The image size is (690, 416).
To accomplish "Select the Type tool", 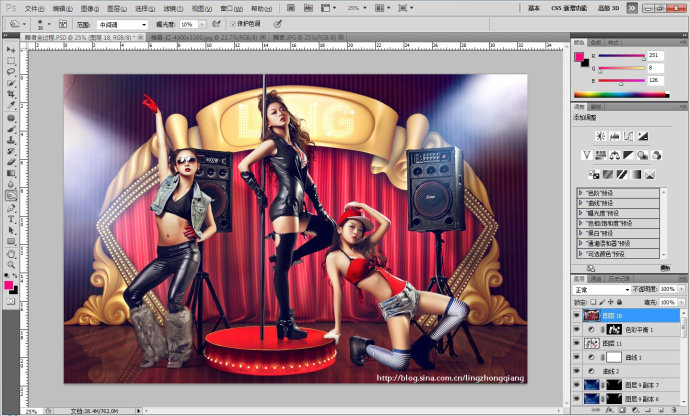I will [11, 219].
